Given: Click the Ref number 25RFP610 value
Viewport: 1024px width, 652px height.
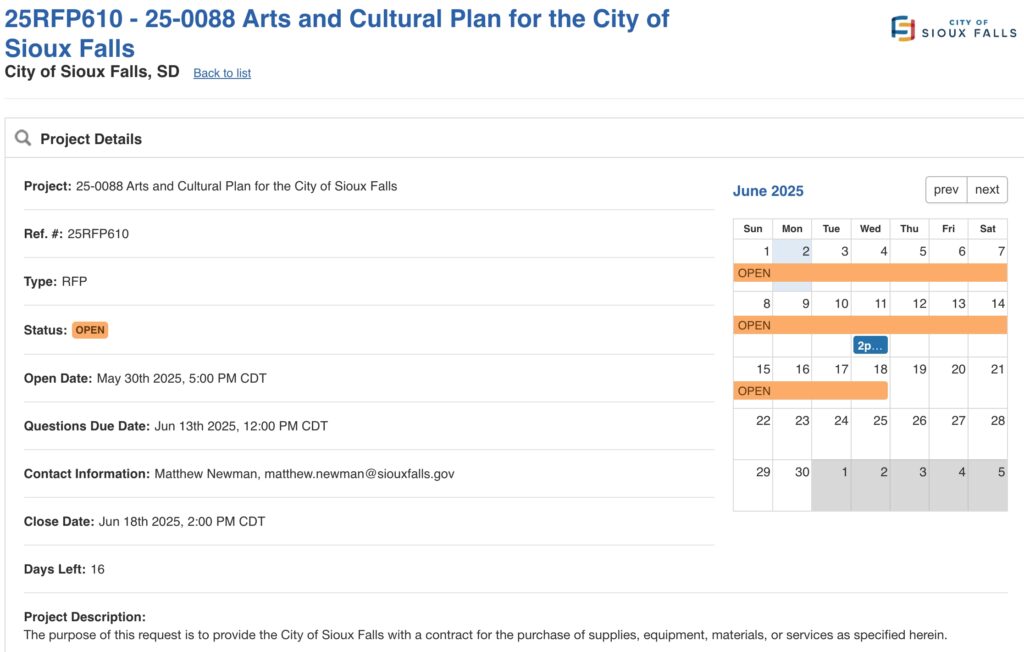Looking at the screenshot, I should pos(98,234).
